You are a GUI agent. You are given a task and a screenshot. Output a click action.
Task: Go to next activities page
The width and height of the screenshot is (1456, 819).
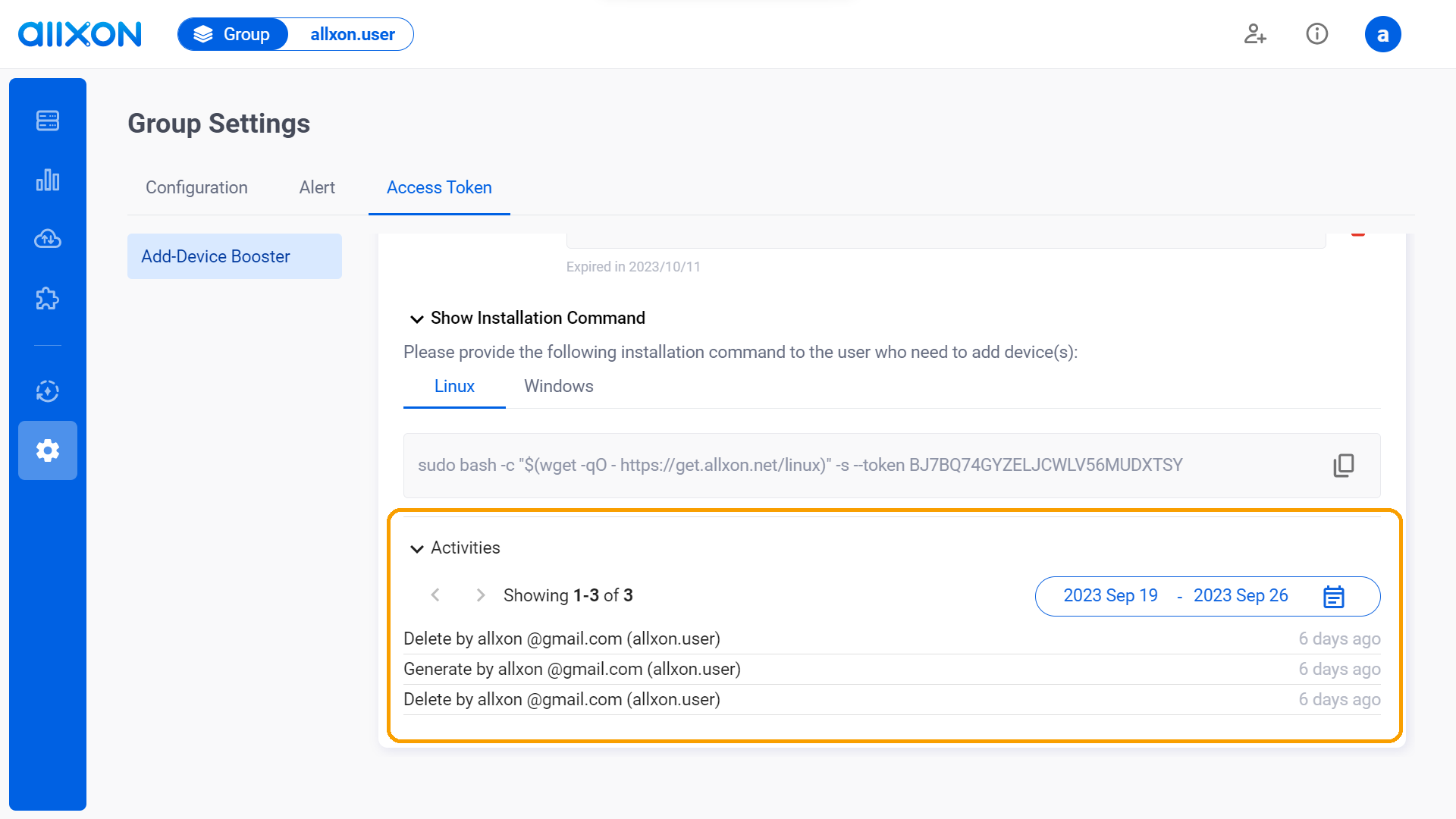(x=481, y=595)
